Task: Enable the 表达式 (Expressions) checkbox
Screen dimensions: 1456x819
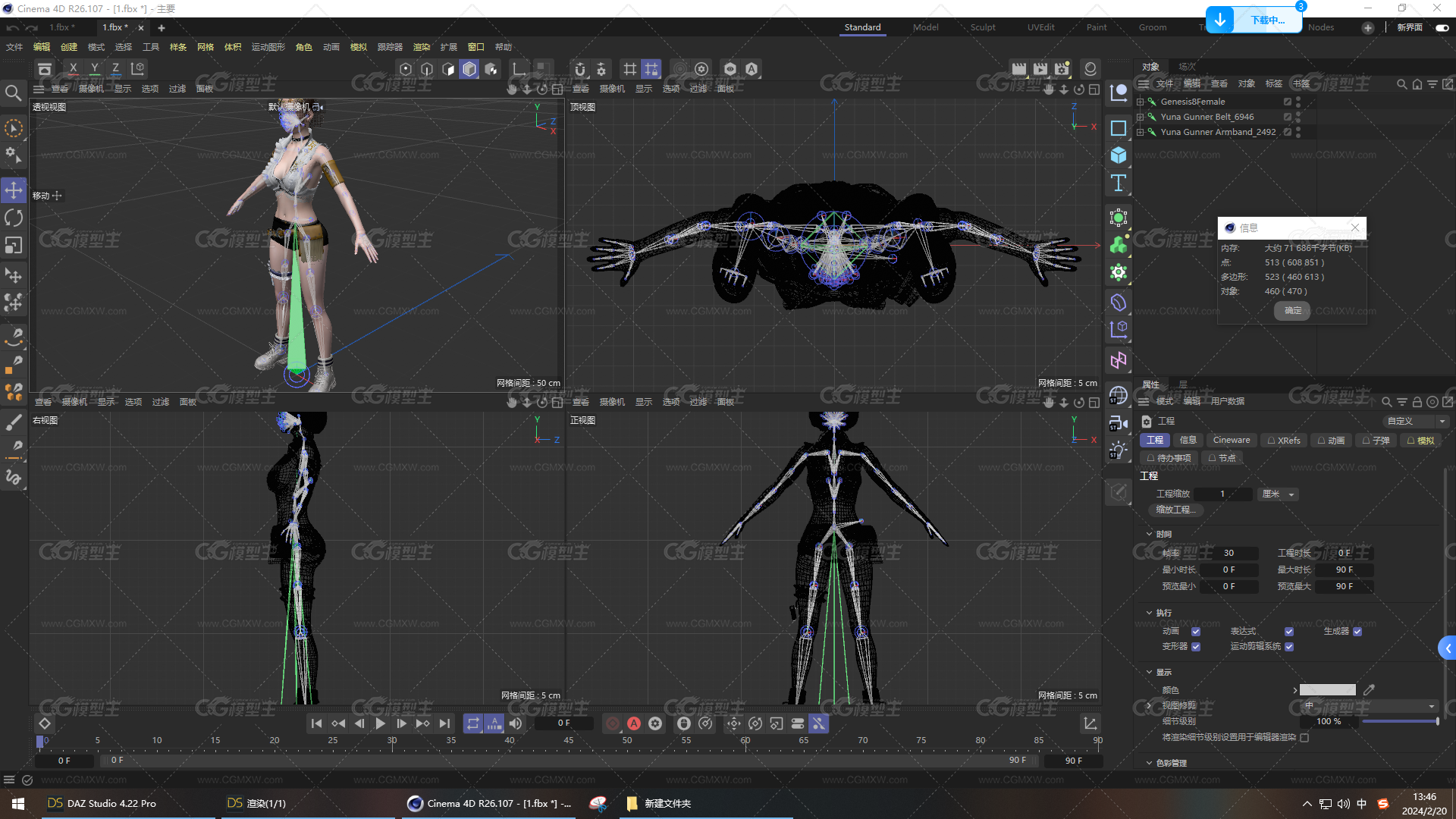Action: pos(1289,630)
